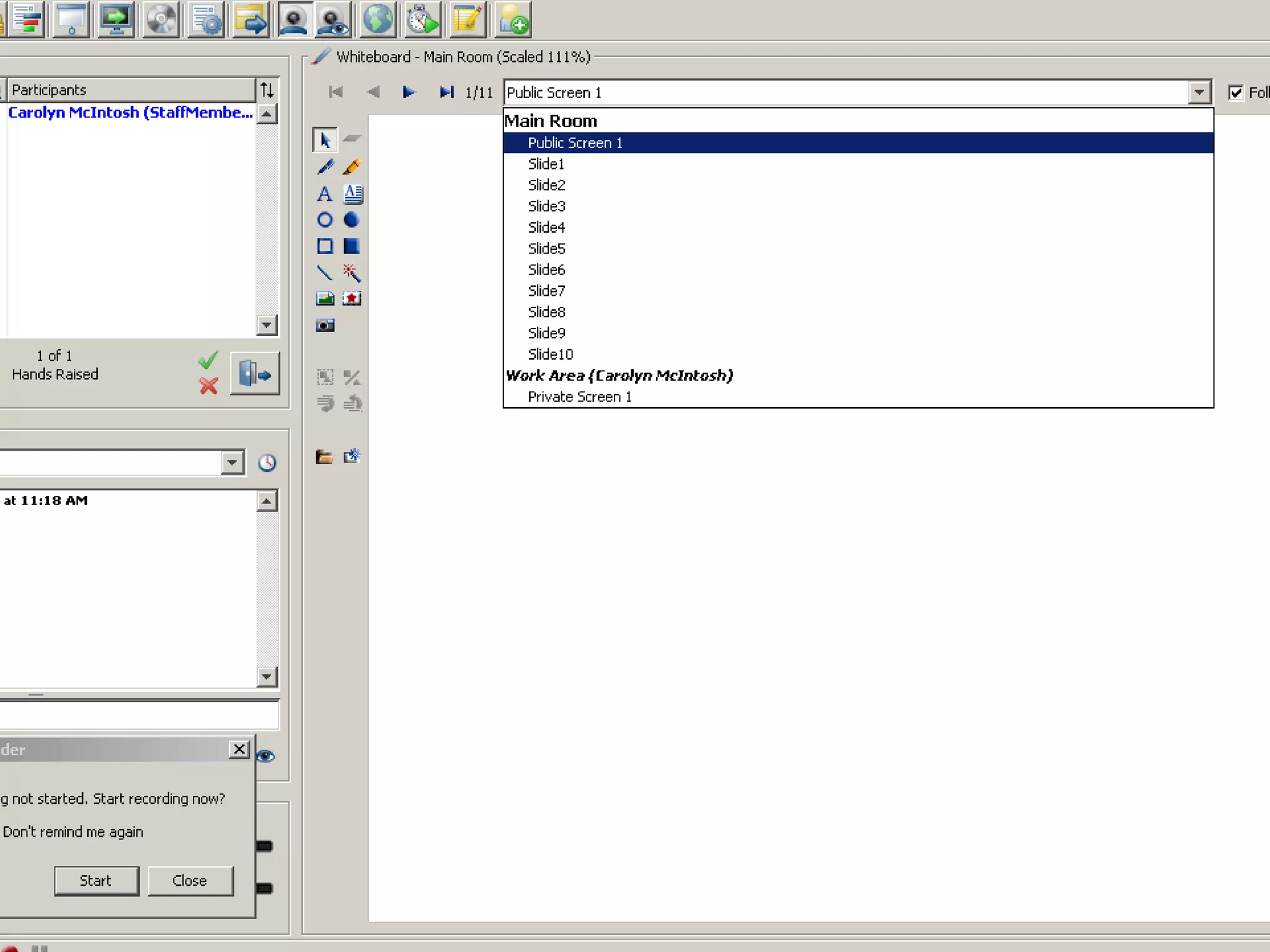Choose Slide1 from the screen list
The image size is (1270, 952).
(858, 164)
